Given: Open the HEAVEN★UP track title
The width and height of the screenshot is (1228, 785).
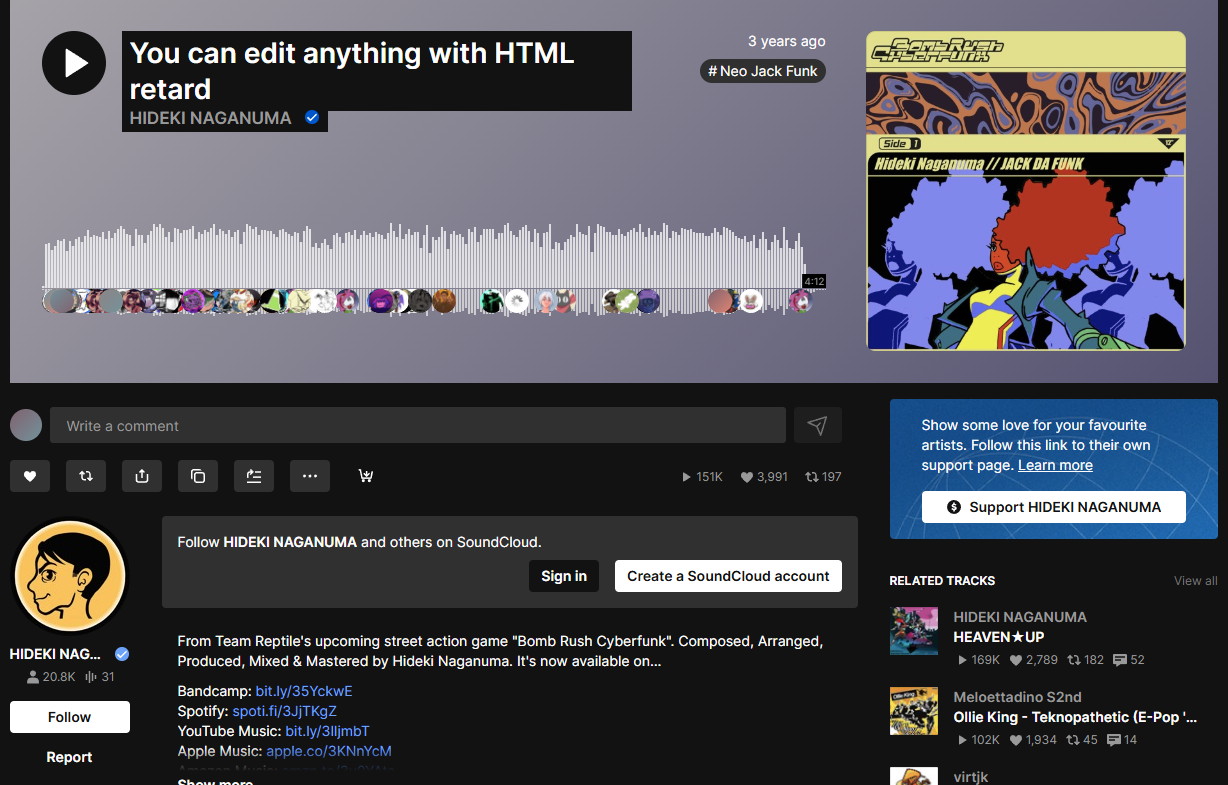Looking at the screenshot, I should (999, 637).
